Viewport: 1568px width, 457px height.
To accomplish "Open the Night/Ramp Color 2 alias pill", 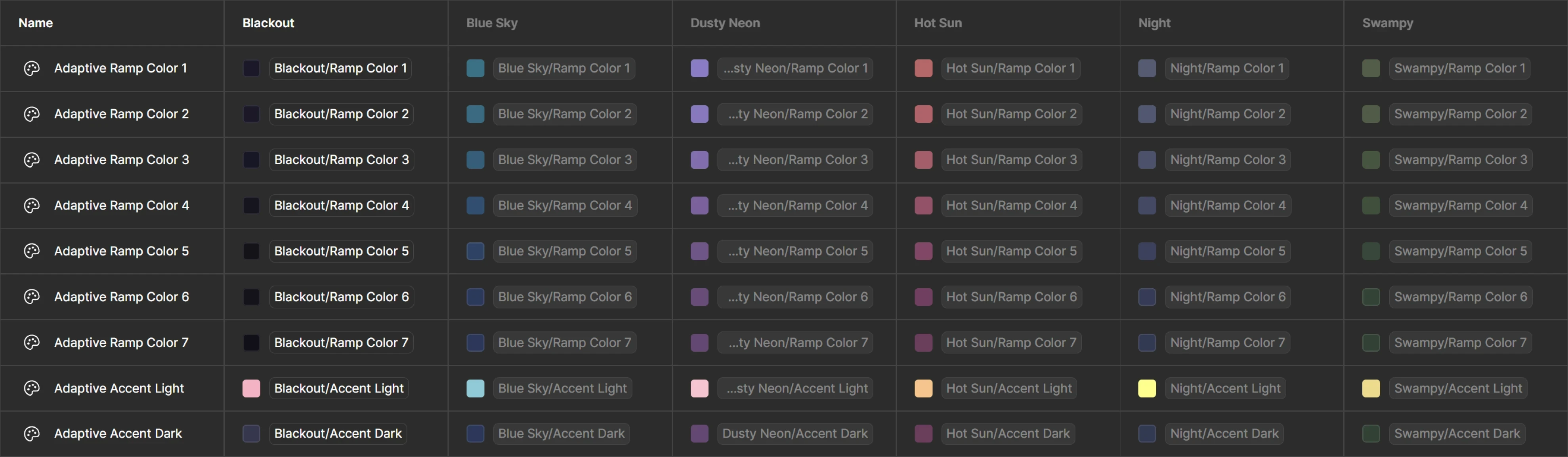I will coord(1227,114).
